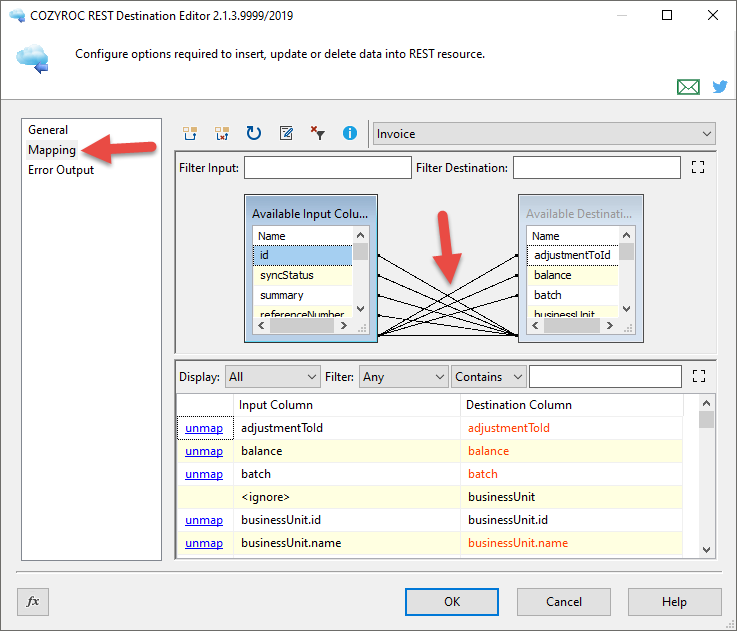Screen dimensions: 737x631
Task: Maximize the mapping grid panel
Action: pos(699,376)
